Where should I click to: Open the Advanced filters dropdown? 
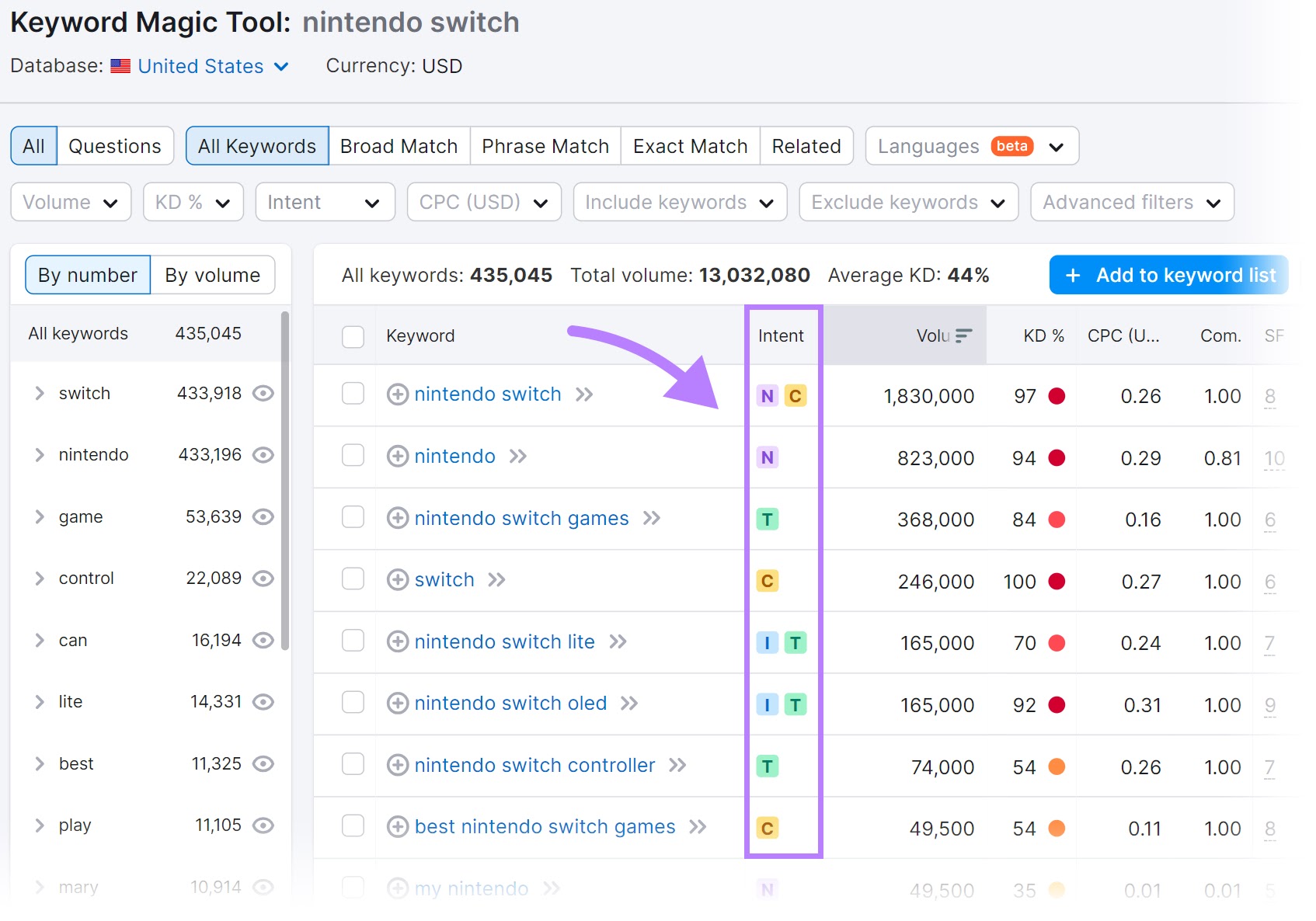tap(1133, 203)
